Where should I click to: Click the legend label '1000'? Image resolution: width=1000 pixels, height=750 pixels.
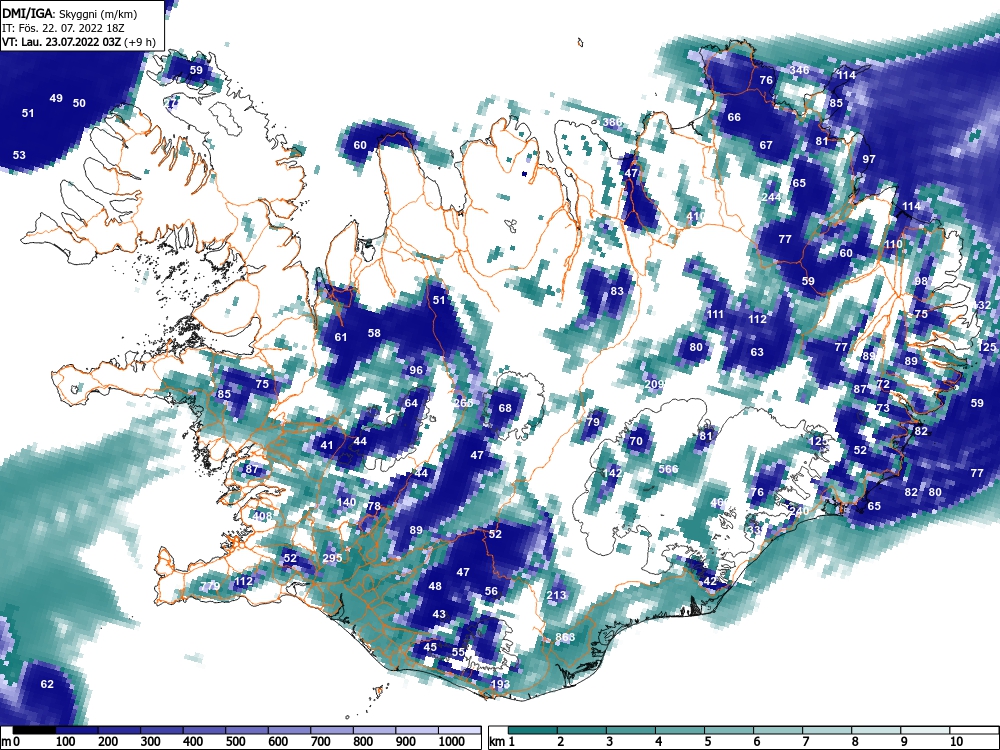[452, 742]
